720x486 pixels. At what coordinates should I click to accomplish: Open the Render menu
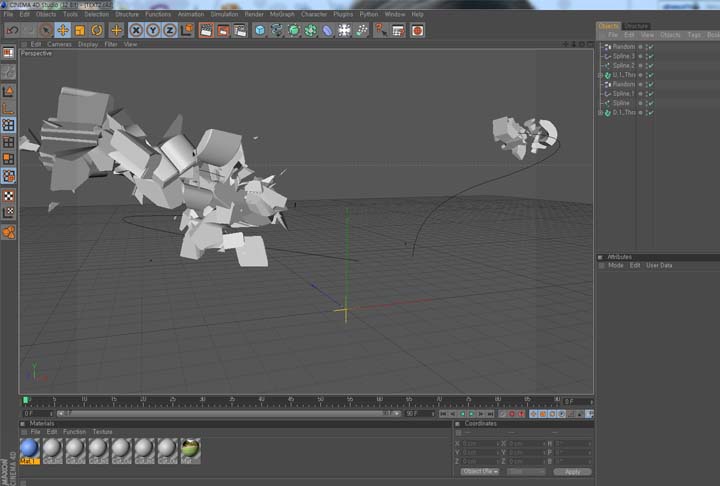(x=254, y=14)
